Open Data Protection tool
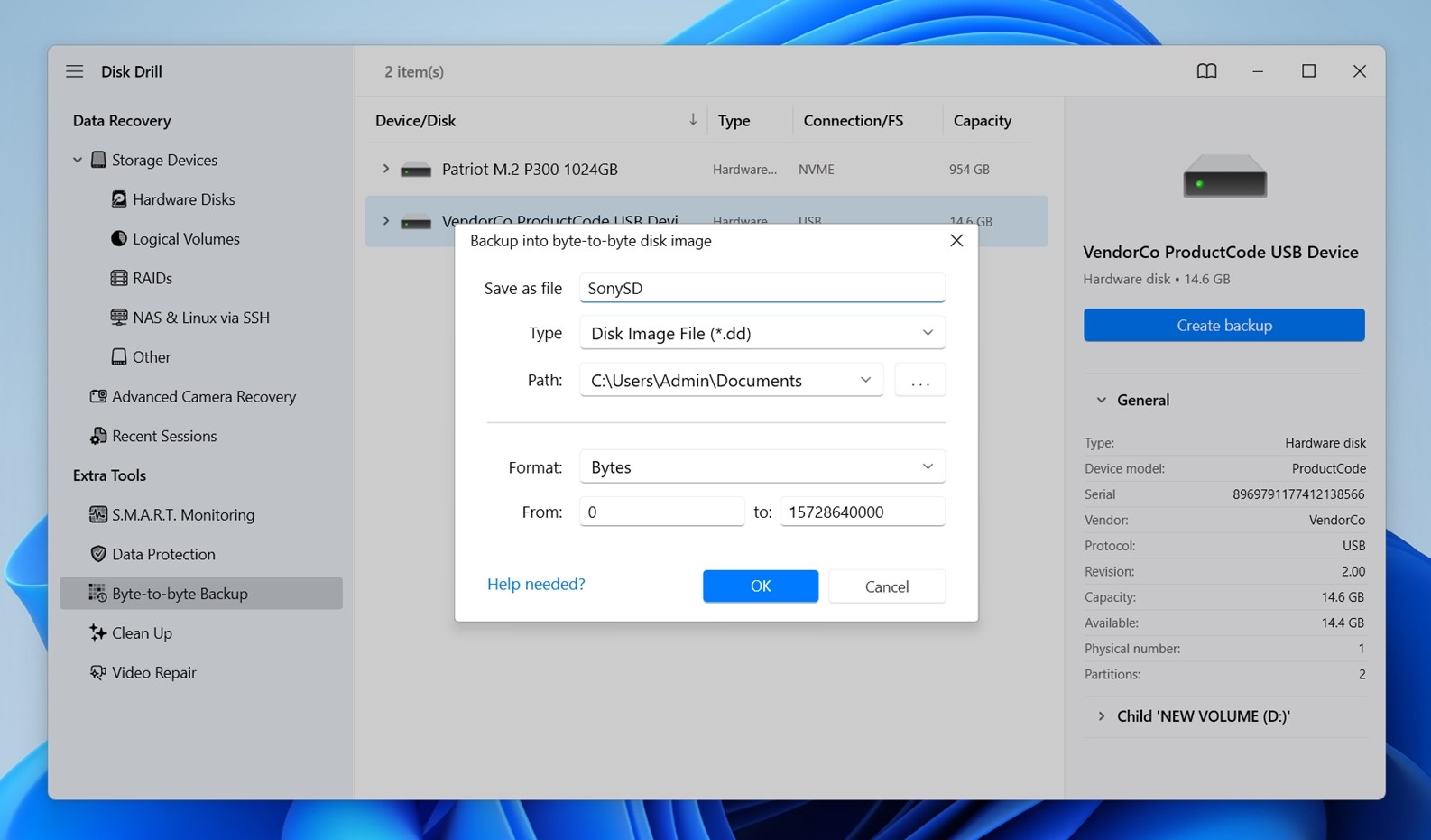1431x840 pixels. [x=163, y=554]
